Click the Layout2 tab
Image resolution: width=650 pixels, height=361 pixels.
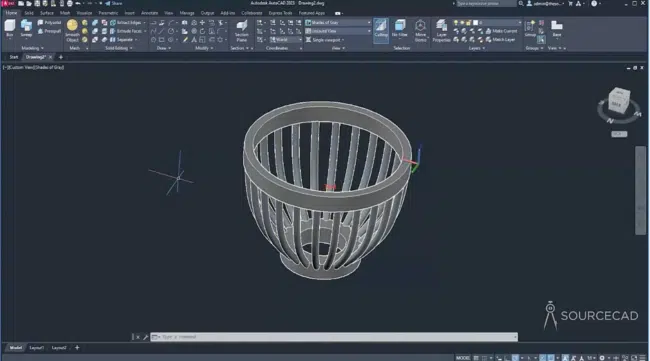(59, 348)
